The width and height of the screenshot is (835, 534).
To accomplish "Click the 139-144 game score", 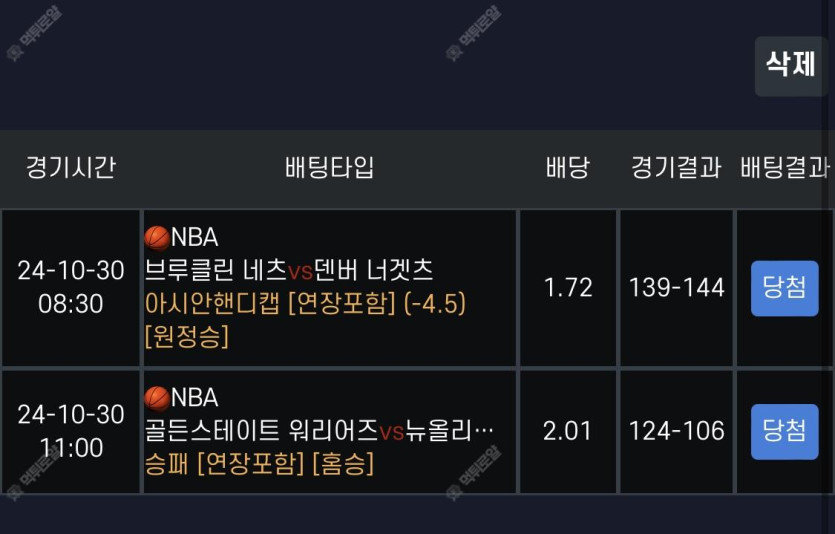I will 676,288.
